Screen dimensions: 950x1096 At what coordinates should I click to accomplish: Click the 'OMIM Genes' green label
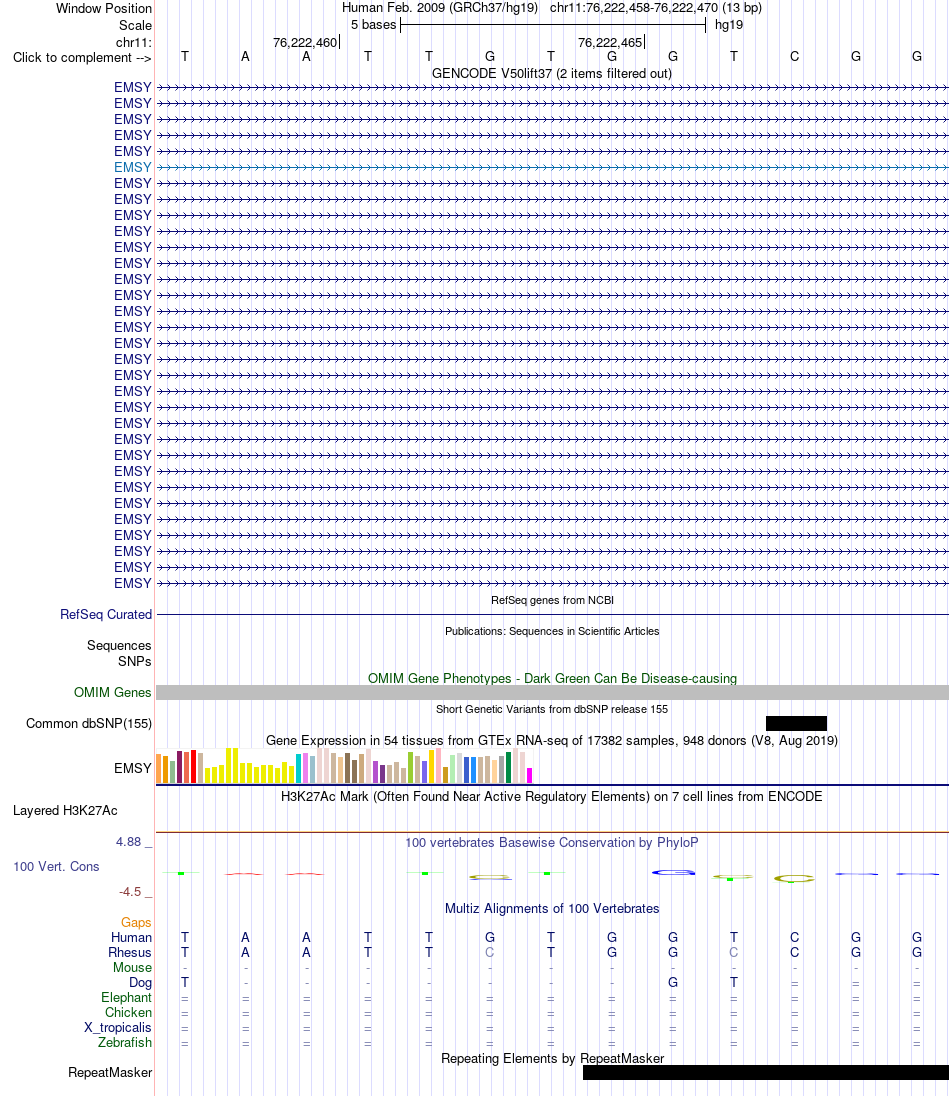[113, 693]
